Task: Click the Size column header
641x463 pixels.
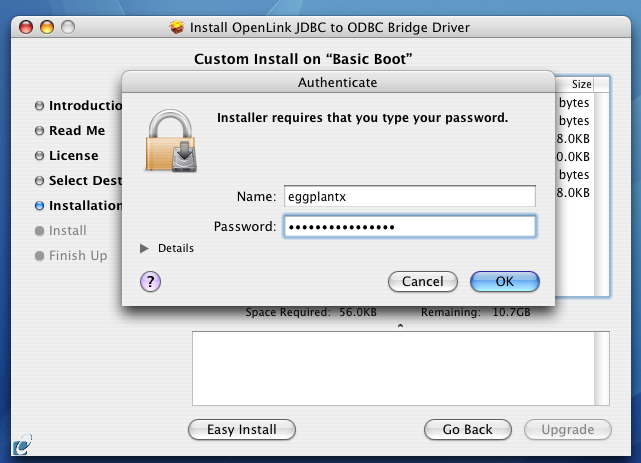Action: tap(574, 84)
